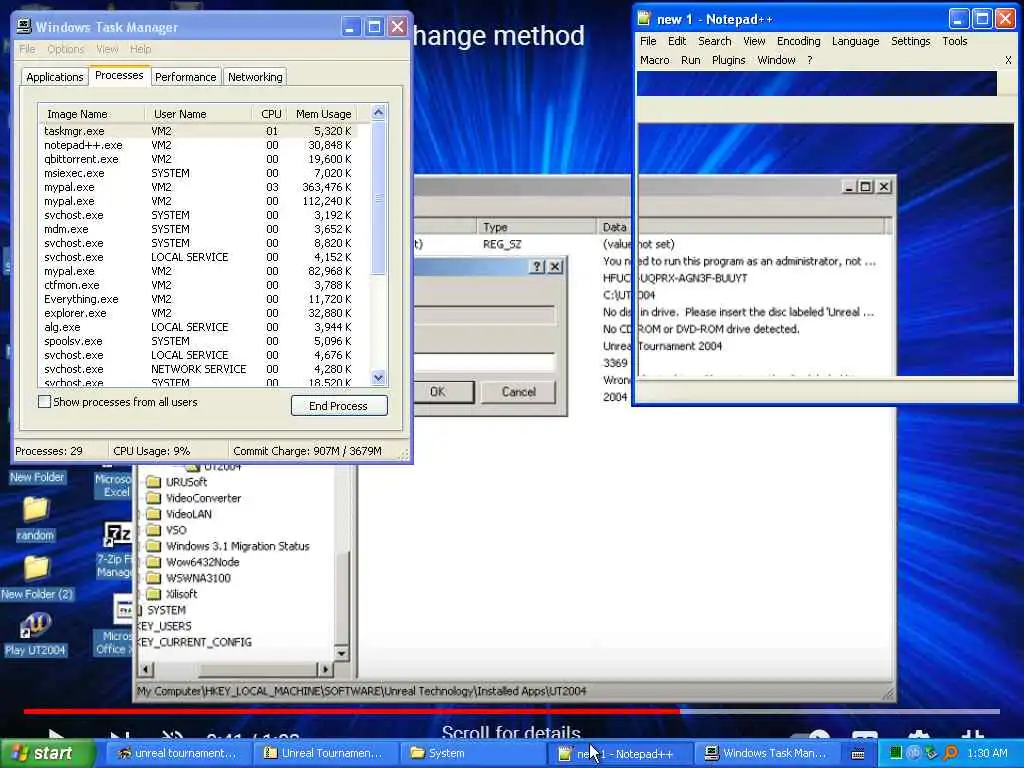
Task: Select Windows 3.1 Migration Status key
Action: coord(237,546)
